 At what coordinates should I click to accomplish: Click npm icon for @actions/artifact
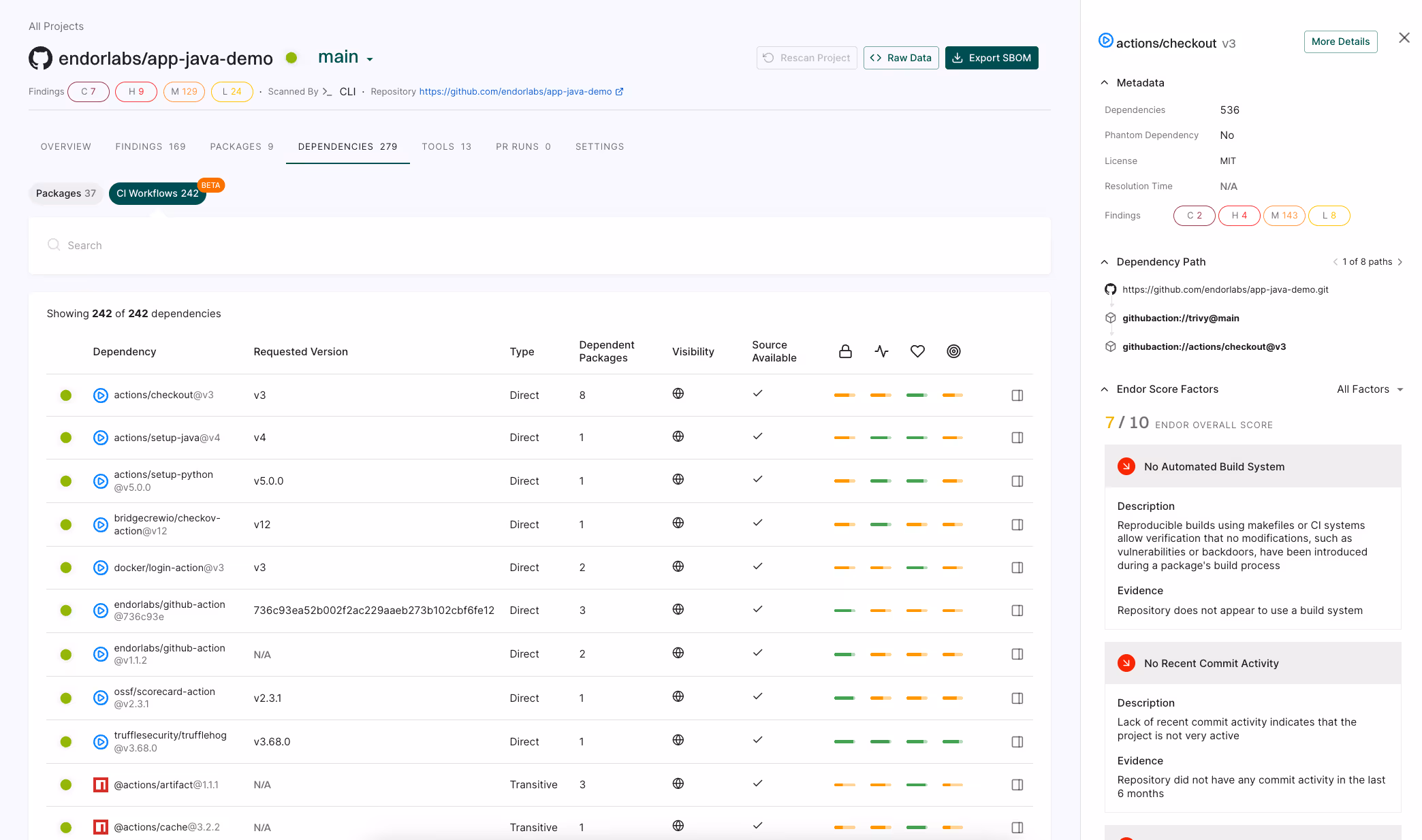point(101,785)
